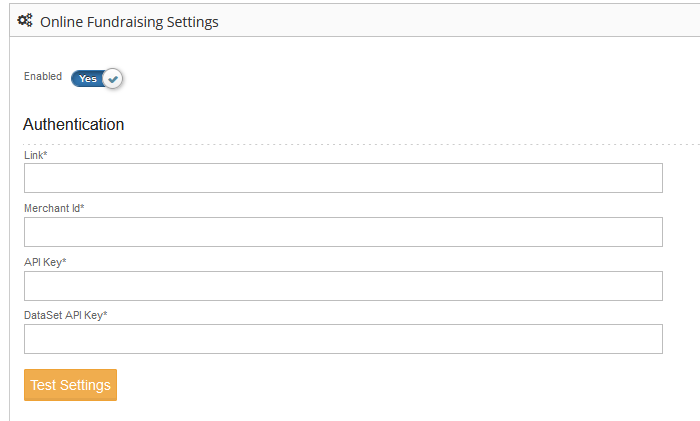Click the Yes label on the toggle

pyautogui.click(x=88, y=79)
